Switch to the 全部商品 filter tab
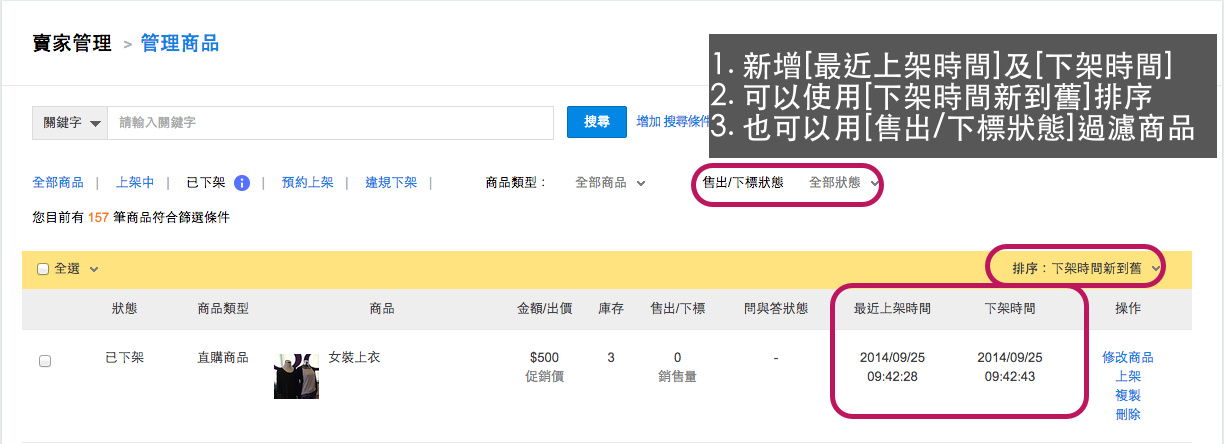This screenshot has height=444, width=1224. [x=58, y=183]
